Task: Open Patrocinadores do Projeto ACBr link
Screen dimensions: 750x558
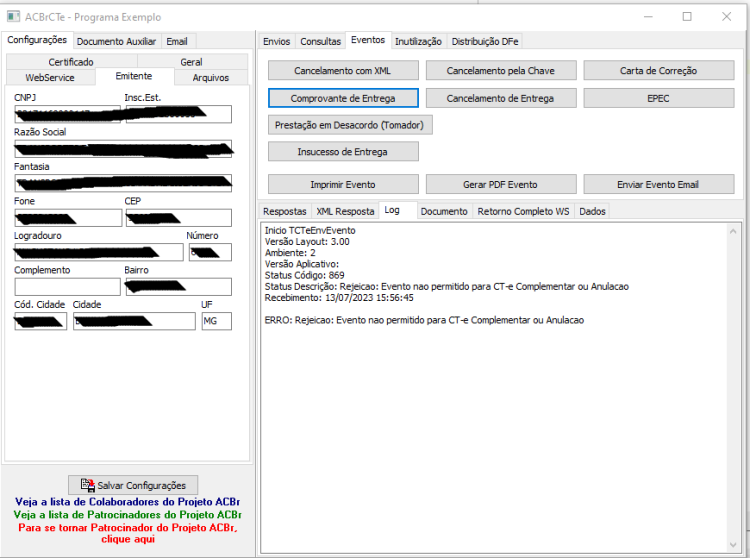Action: 127,514
